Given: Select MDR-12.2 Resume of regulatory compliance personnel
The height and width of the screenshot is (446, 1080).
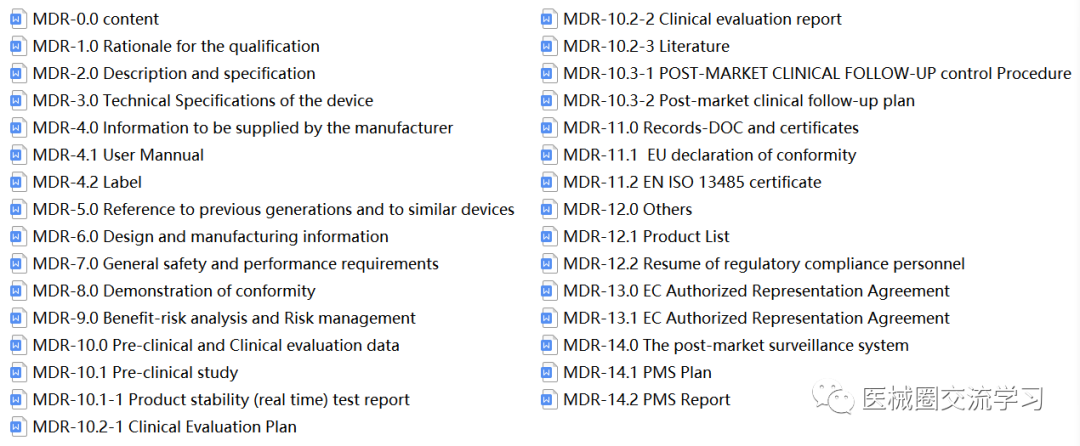Looking at the screenshot, I should click(753, 264).
